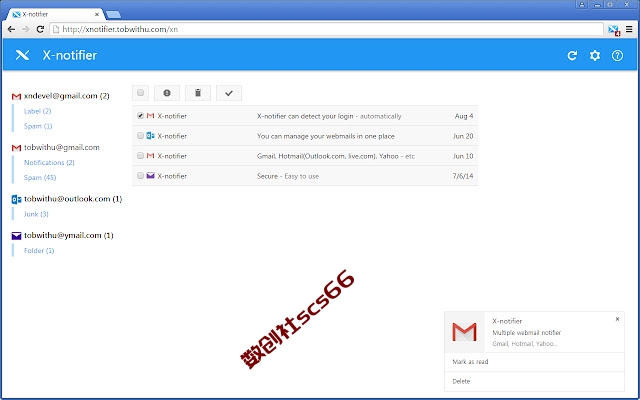The height and width of the screenshot is (400, 640).
Task: Click the 'Aug 4' date cell
Action: [x=464, y=116]
